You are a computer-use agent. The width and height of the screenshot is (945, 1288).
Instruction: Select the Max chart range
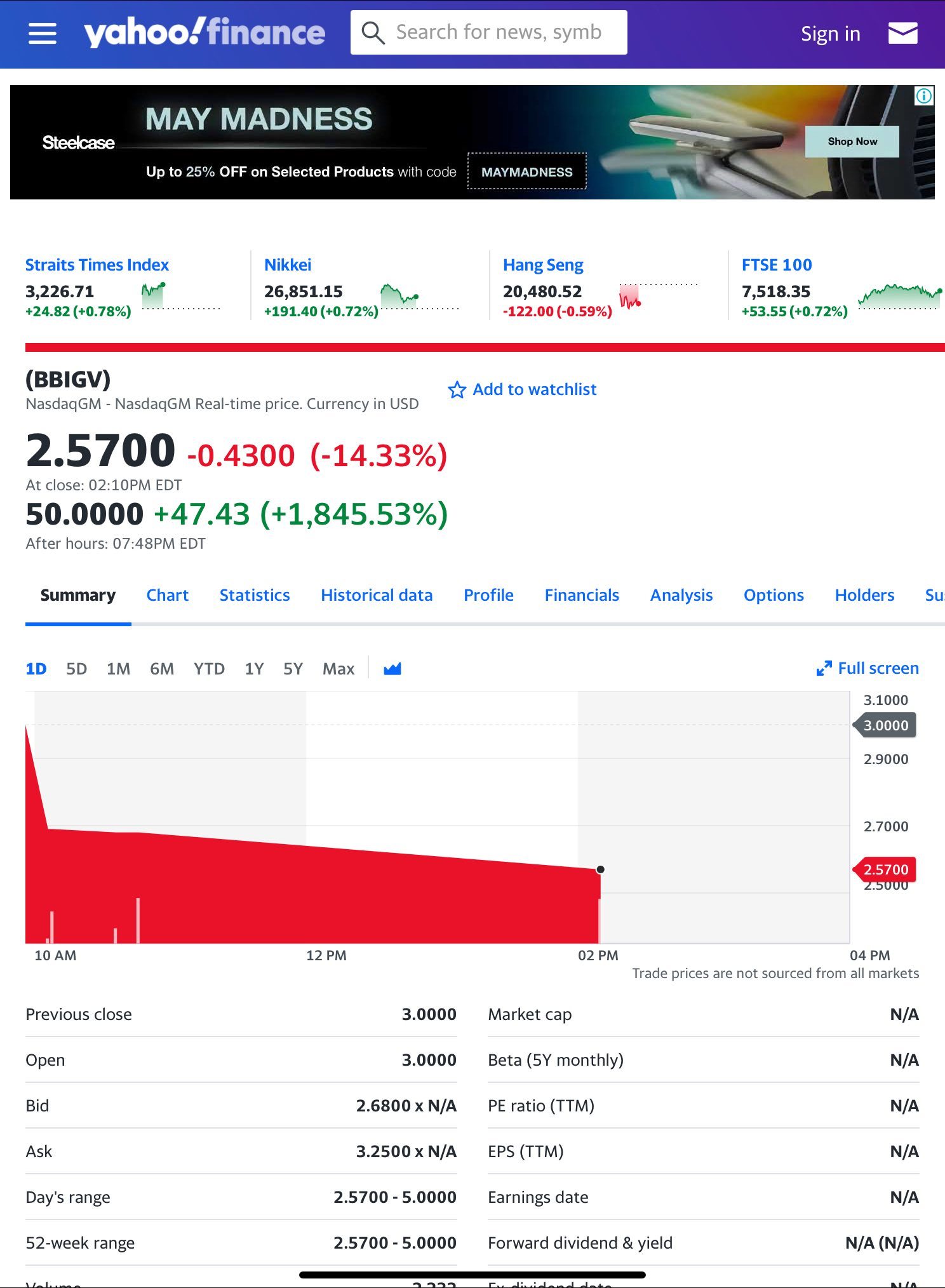[338, 669]
